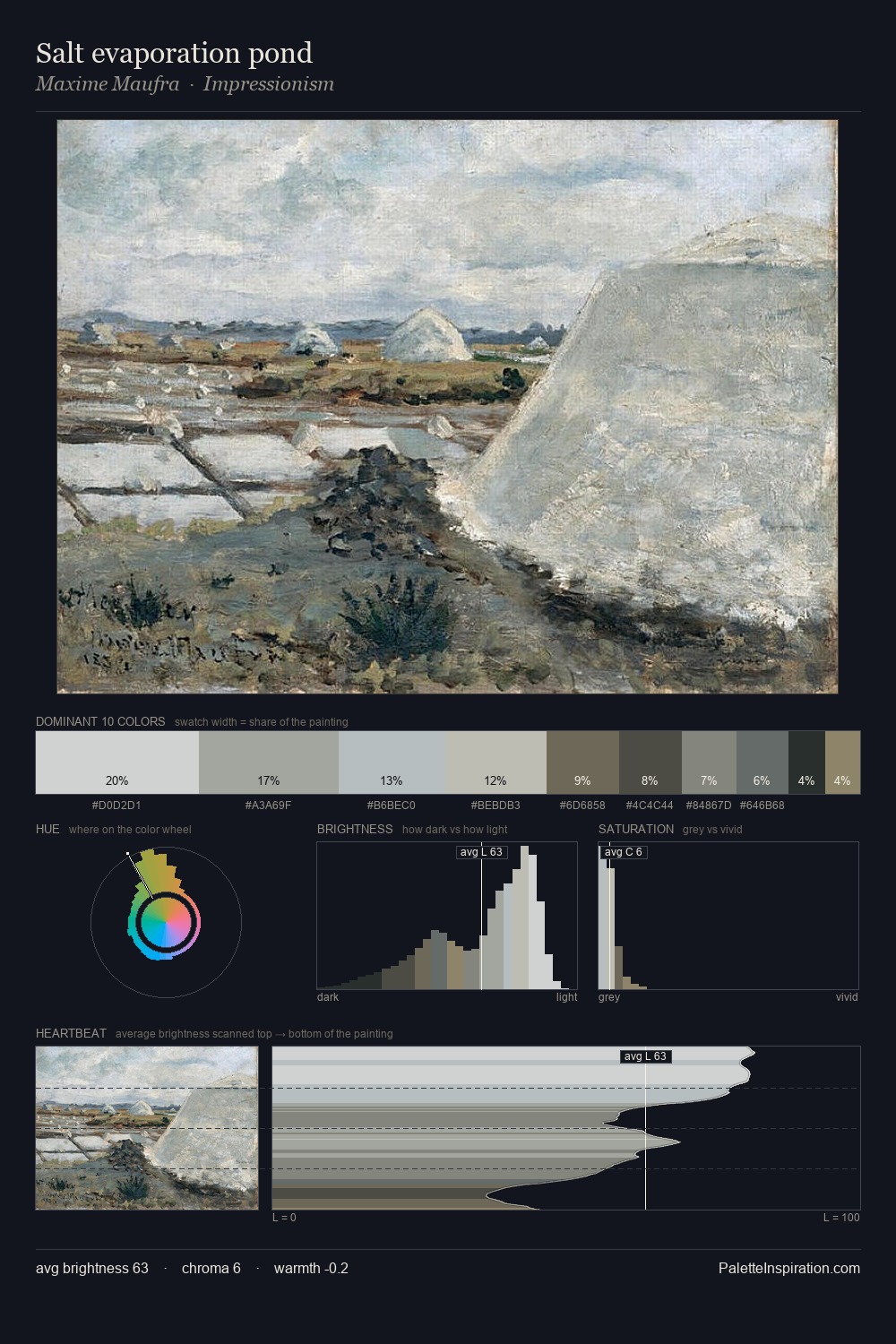Click how dark vs how light caption
Screen dimensions: 896x1344
pos(455,830)
